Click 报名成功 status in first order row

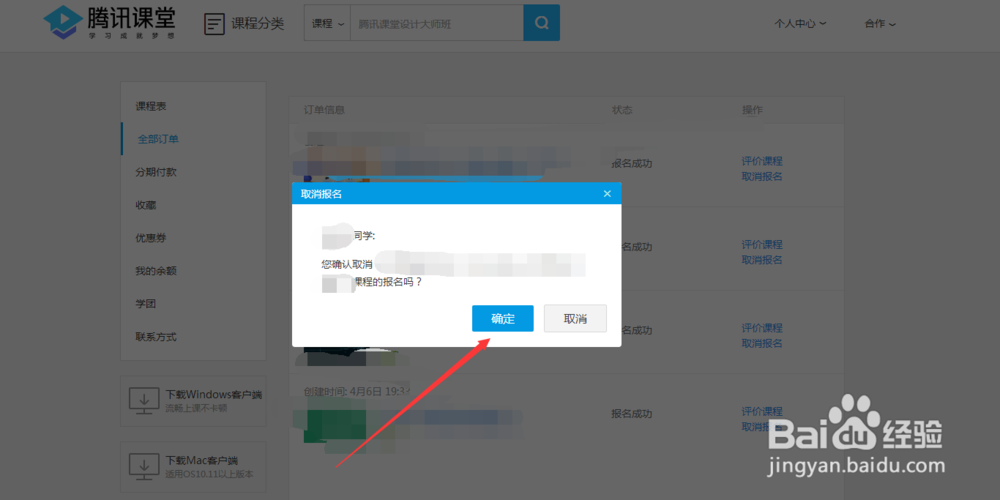[x=631, y=164]
